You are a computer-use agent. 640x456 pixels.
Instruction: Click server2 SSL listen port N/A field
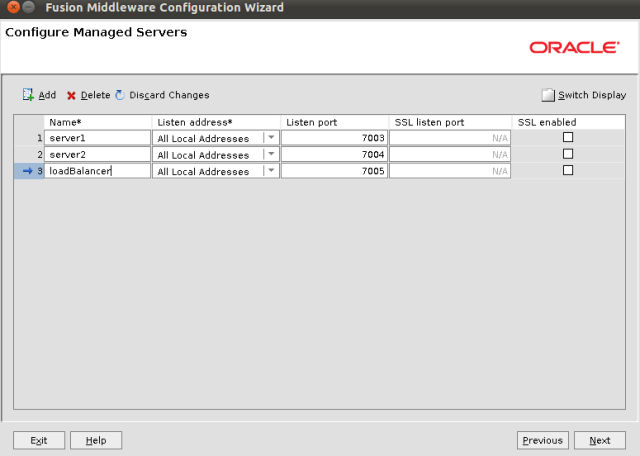[450, 154]
